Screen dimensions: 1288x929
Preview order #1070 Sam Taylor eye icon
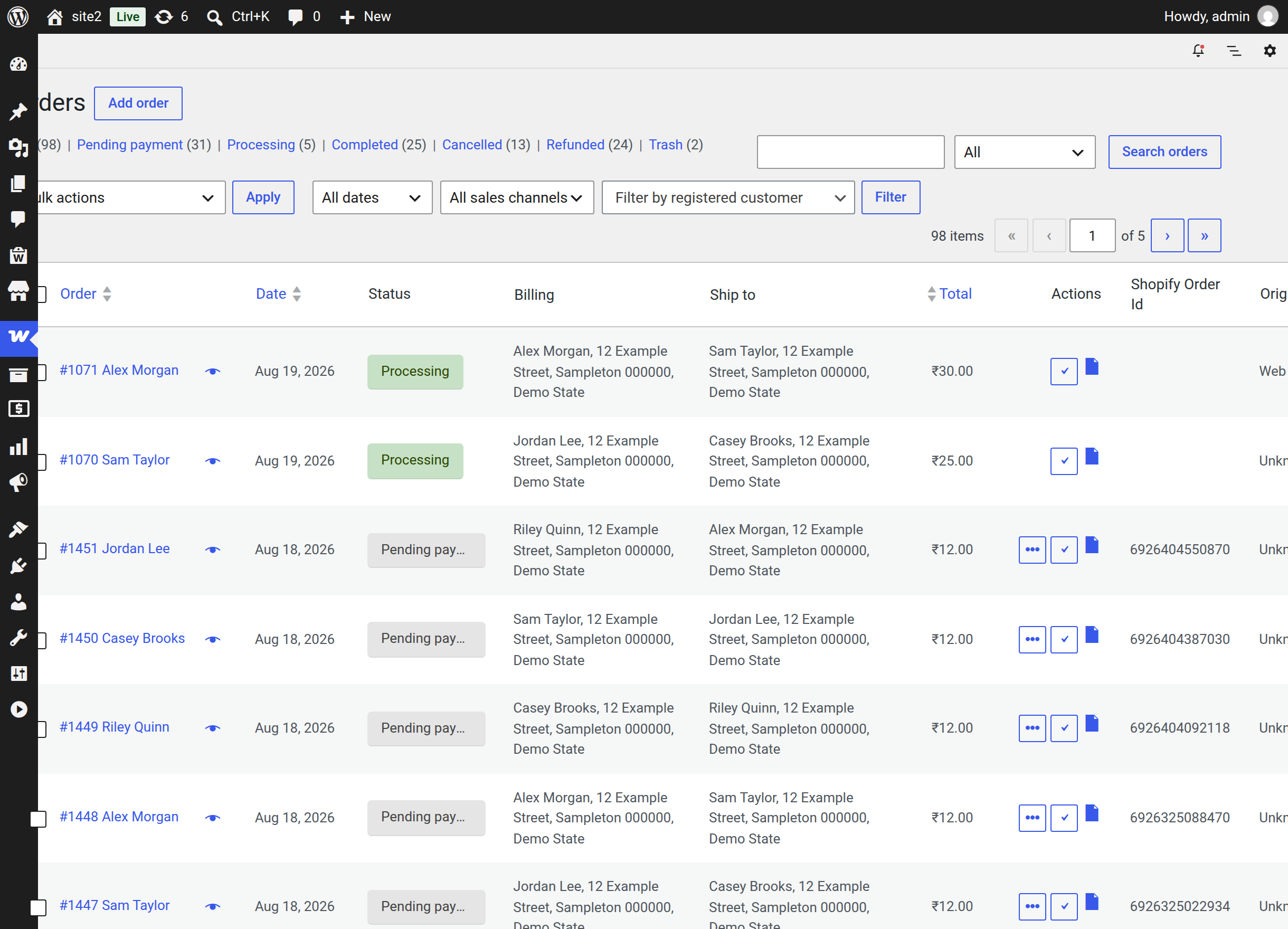point(212,461)
